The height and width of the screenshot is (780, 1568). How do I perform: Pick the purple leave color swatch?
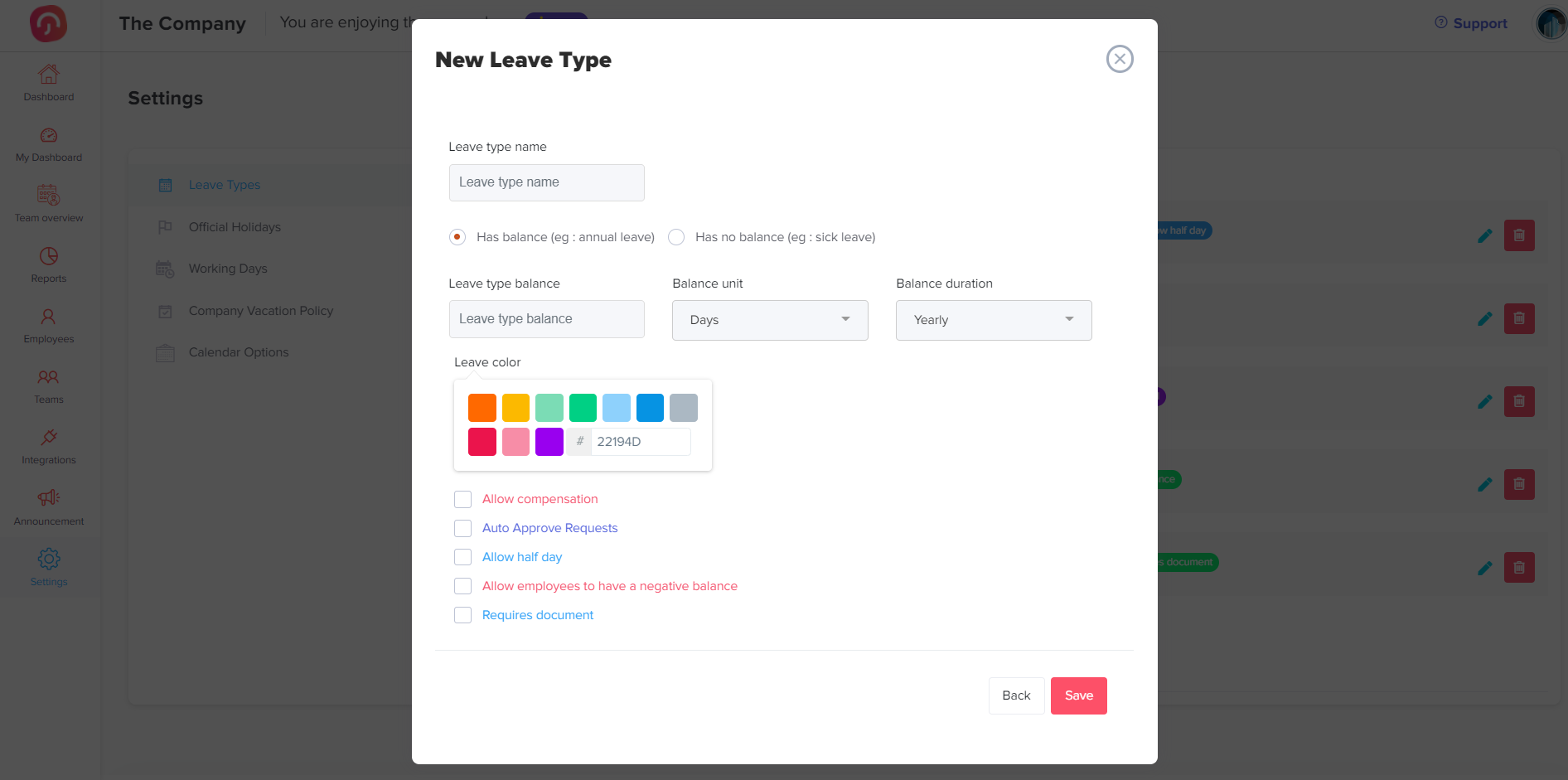tap(549, 442)
